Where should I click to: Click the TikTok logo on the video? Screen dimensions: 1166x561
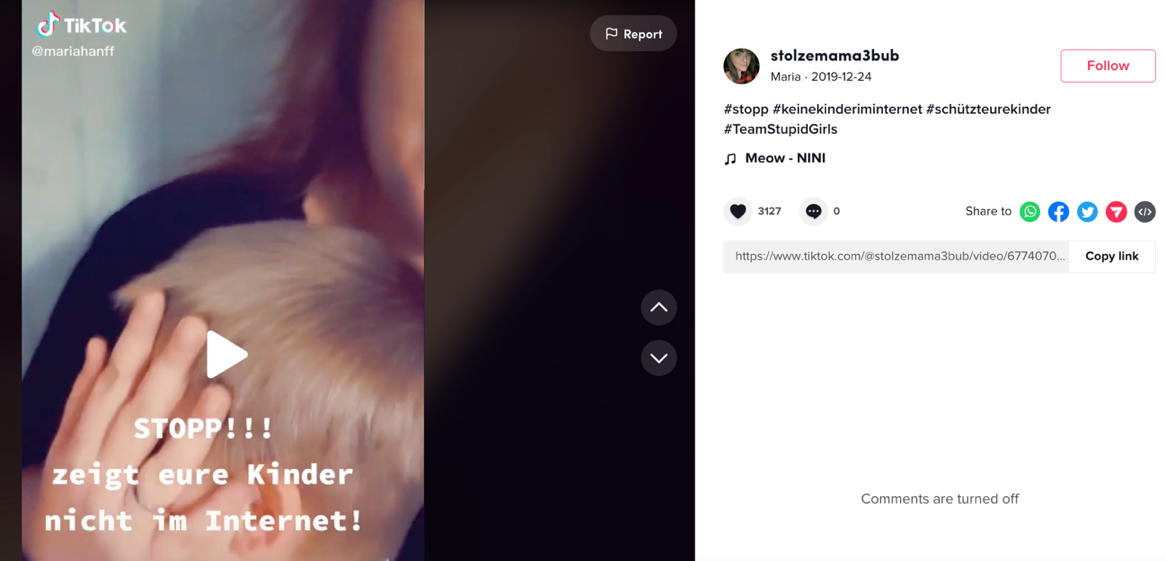82,25
